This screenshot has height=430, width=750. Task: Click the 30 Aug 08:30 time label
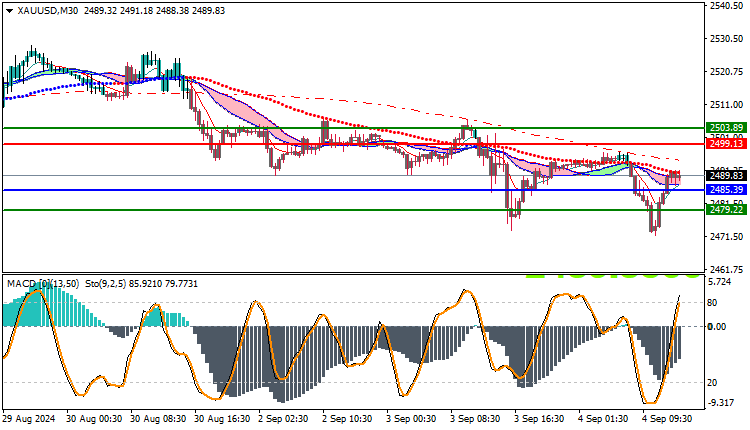(x=158, y=419)
